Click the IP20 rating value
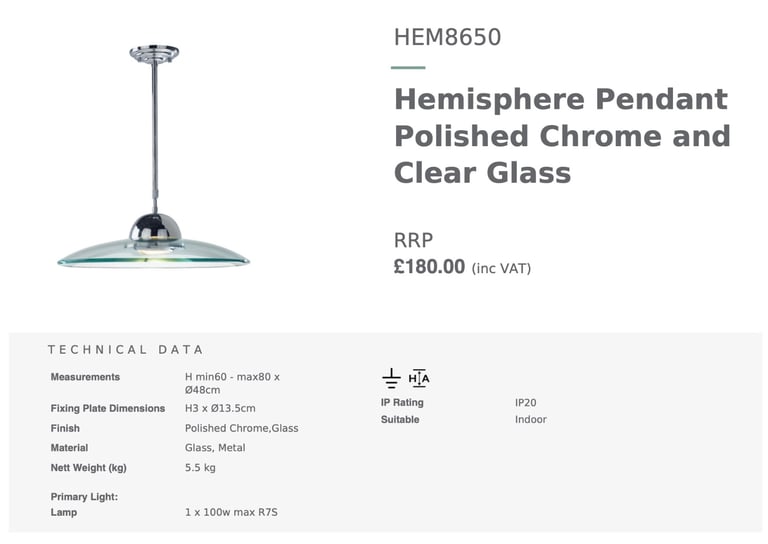 526,403
